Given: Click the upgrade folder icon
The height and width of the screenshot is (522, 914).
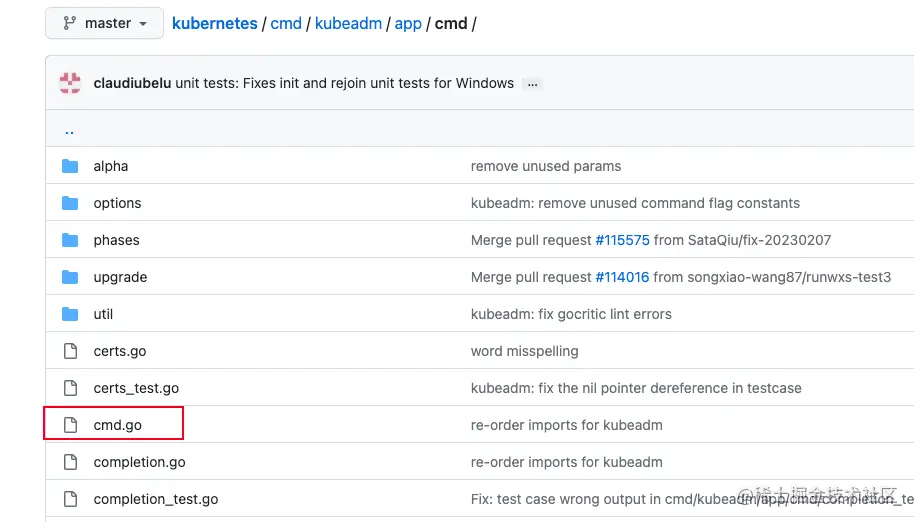Looking at the screenshot, I should click(70, 277).
